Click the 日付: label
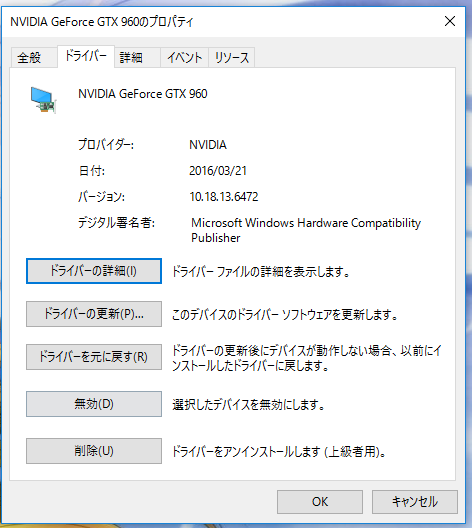This screenshot has width=472, height=528. 92,171
